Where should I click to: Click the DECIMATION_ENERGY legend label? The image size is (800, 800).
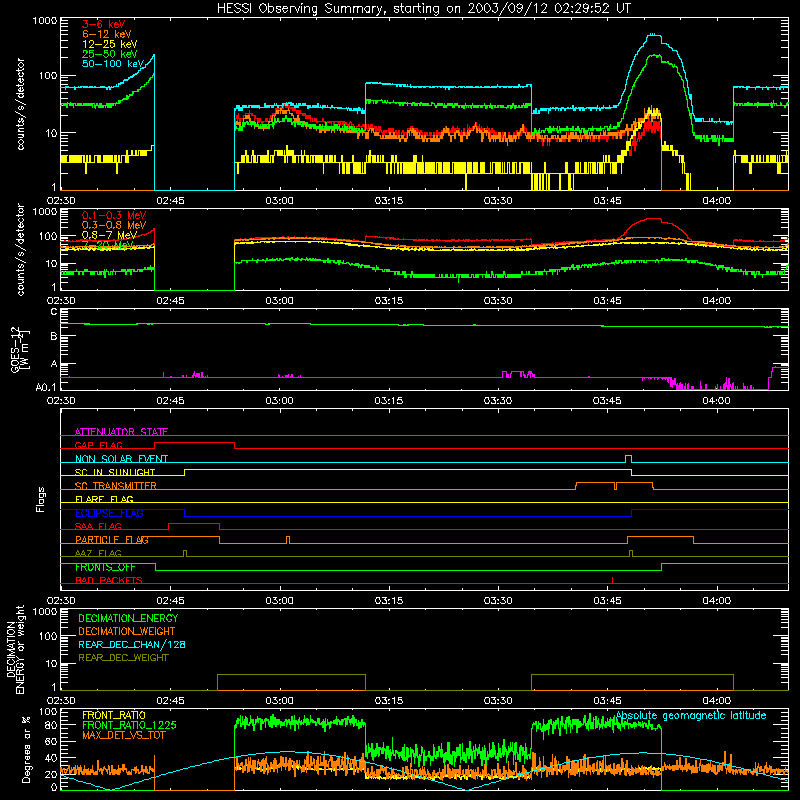pyautogui.click(x=128, y=618)
